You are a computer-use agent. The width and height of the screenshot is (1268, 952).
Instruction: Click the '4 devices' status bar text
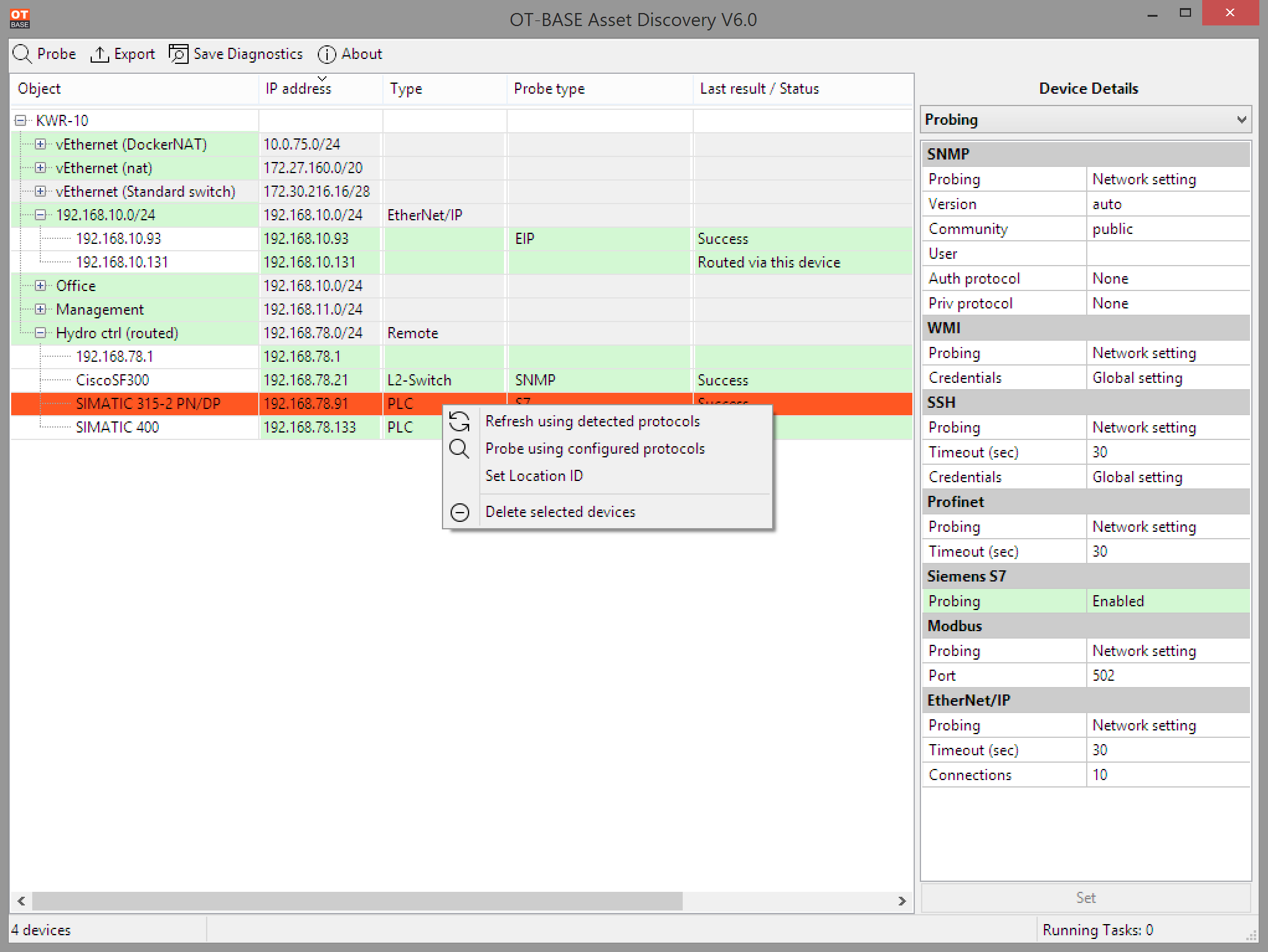pos(41,930)
